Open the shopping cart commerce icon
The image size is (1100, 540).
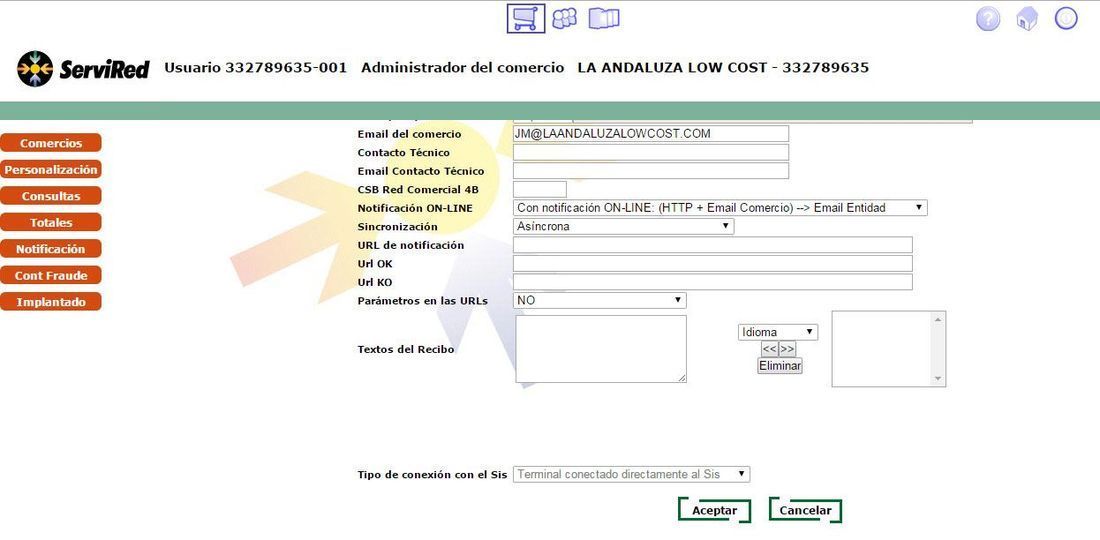click(525, 19)
